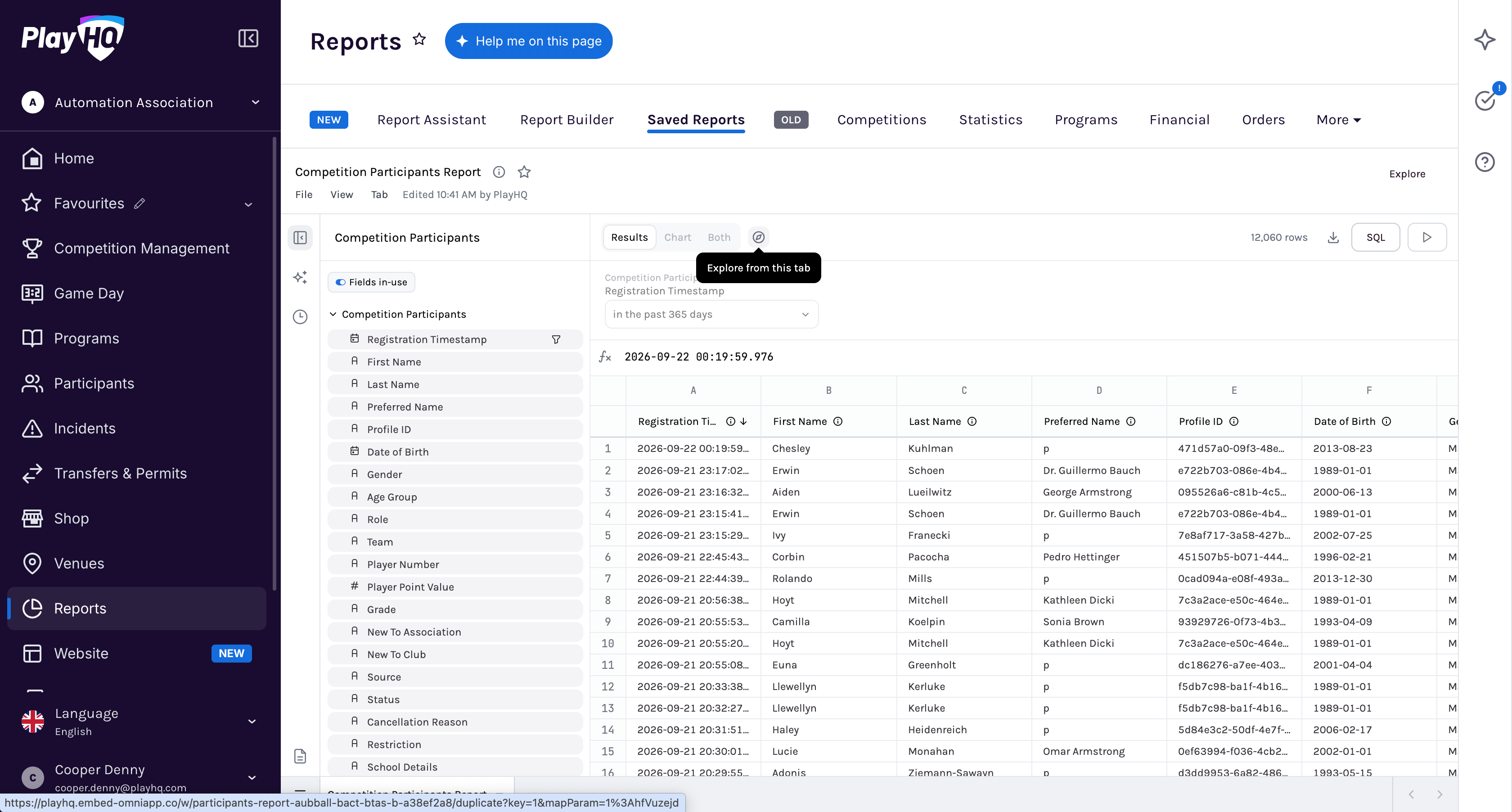Click the Chesley first name cell
Image resolution: width=1512 pixels, height=812 pixels.
click(x=828, y=449)
